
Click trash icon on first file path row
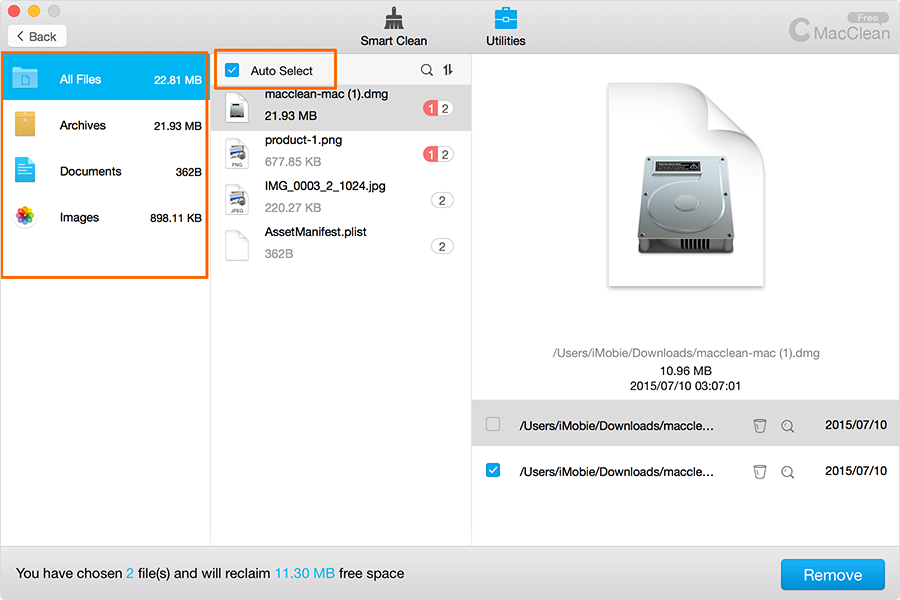click(760, 426)
